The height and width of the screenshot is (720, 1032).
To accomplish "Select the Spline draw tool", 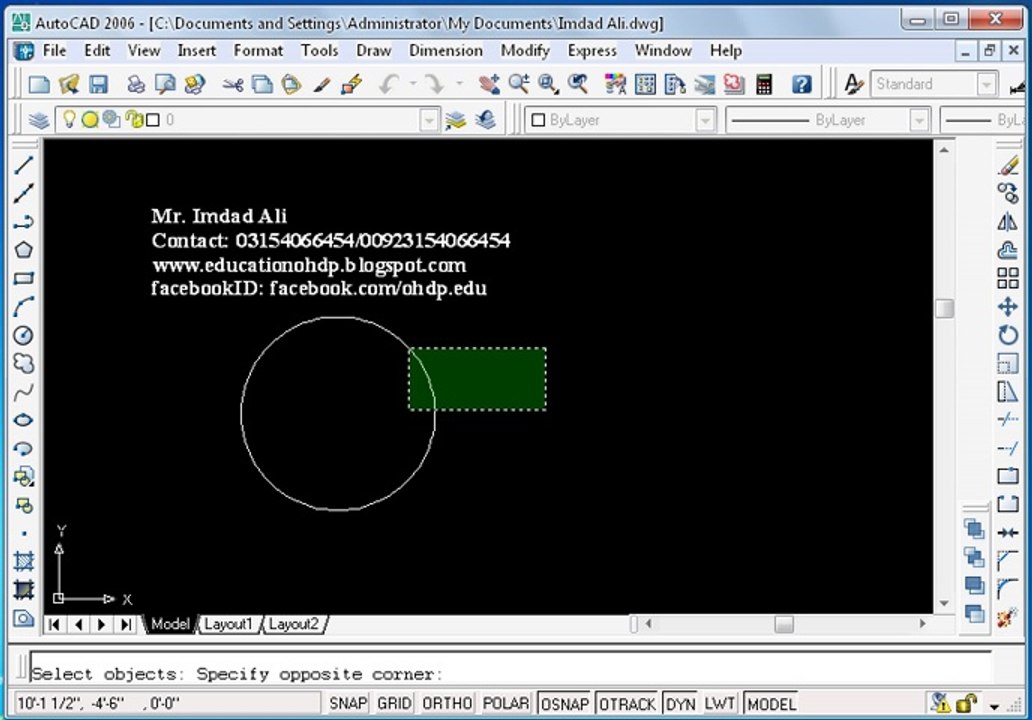I will pos(24,392).
